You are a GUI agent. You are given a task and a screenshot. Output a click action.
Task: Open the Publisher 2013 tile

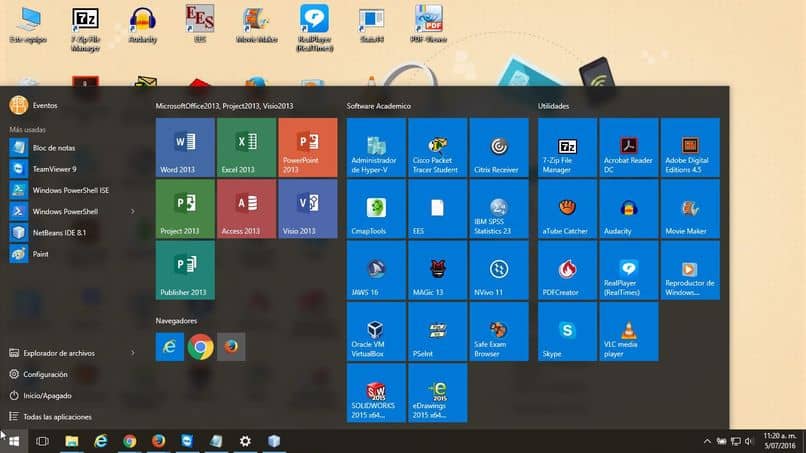[x=185, y=270]
